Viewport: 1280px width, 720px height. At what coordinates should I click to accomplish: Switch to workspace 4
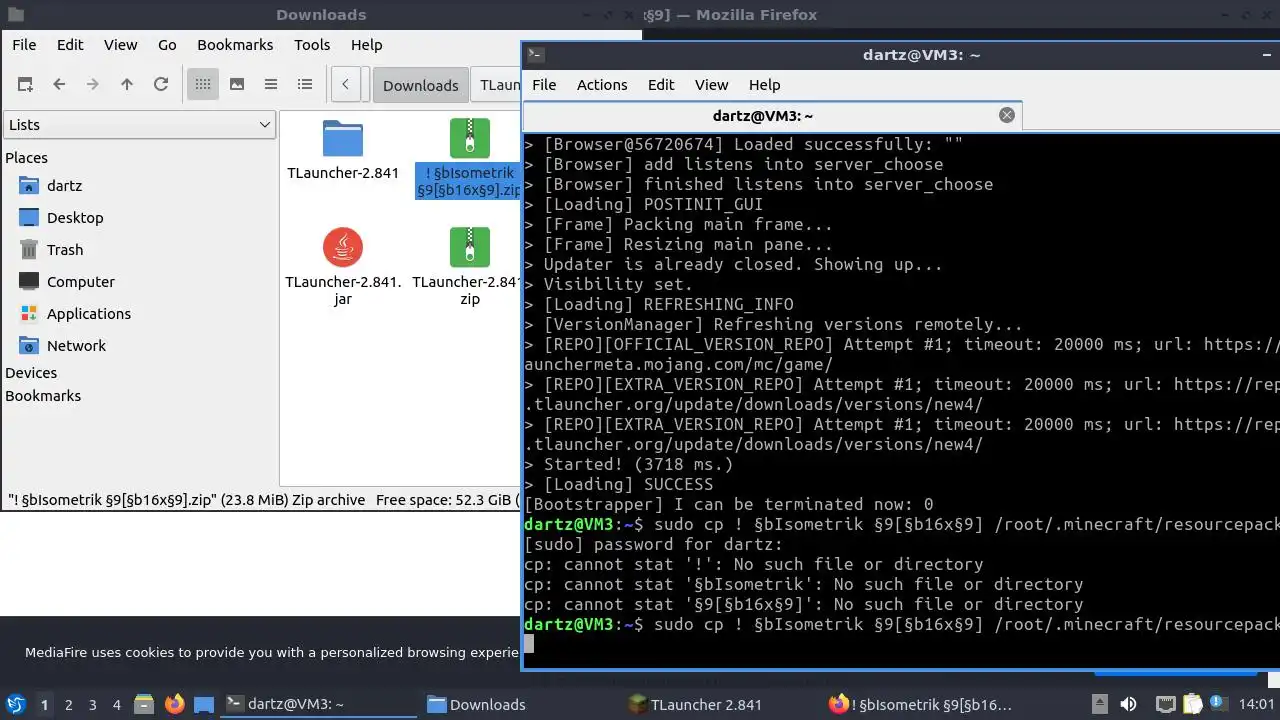[116, 704]
